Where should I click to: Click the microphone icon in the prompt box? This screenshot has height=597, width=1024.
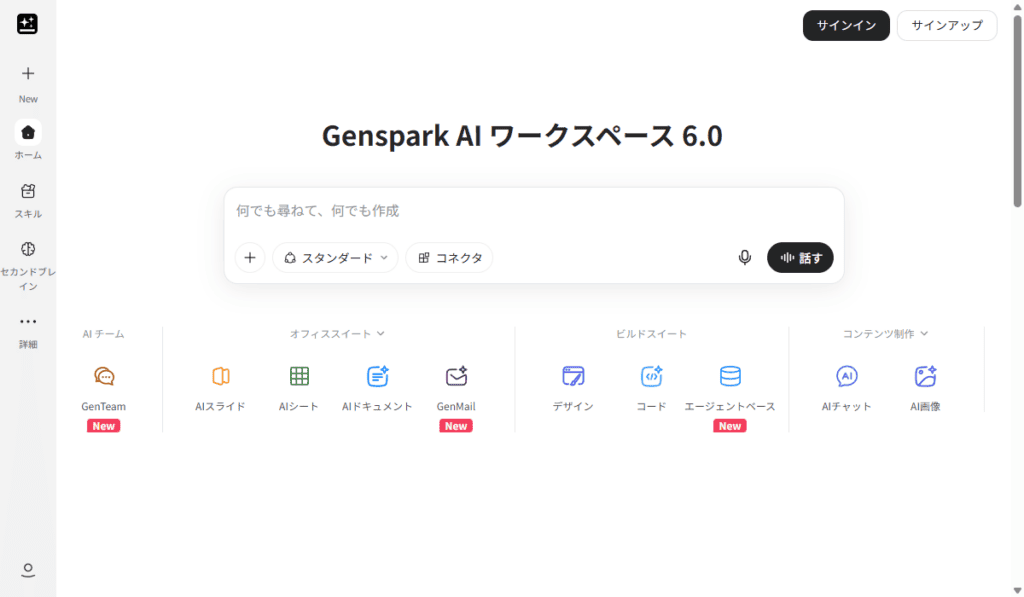click(744, 257)
